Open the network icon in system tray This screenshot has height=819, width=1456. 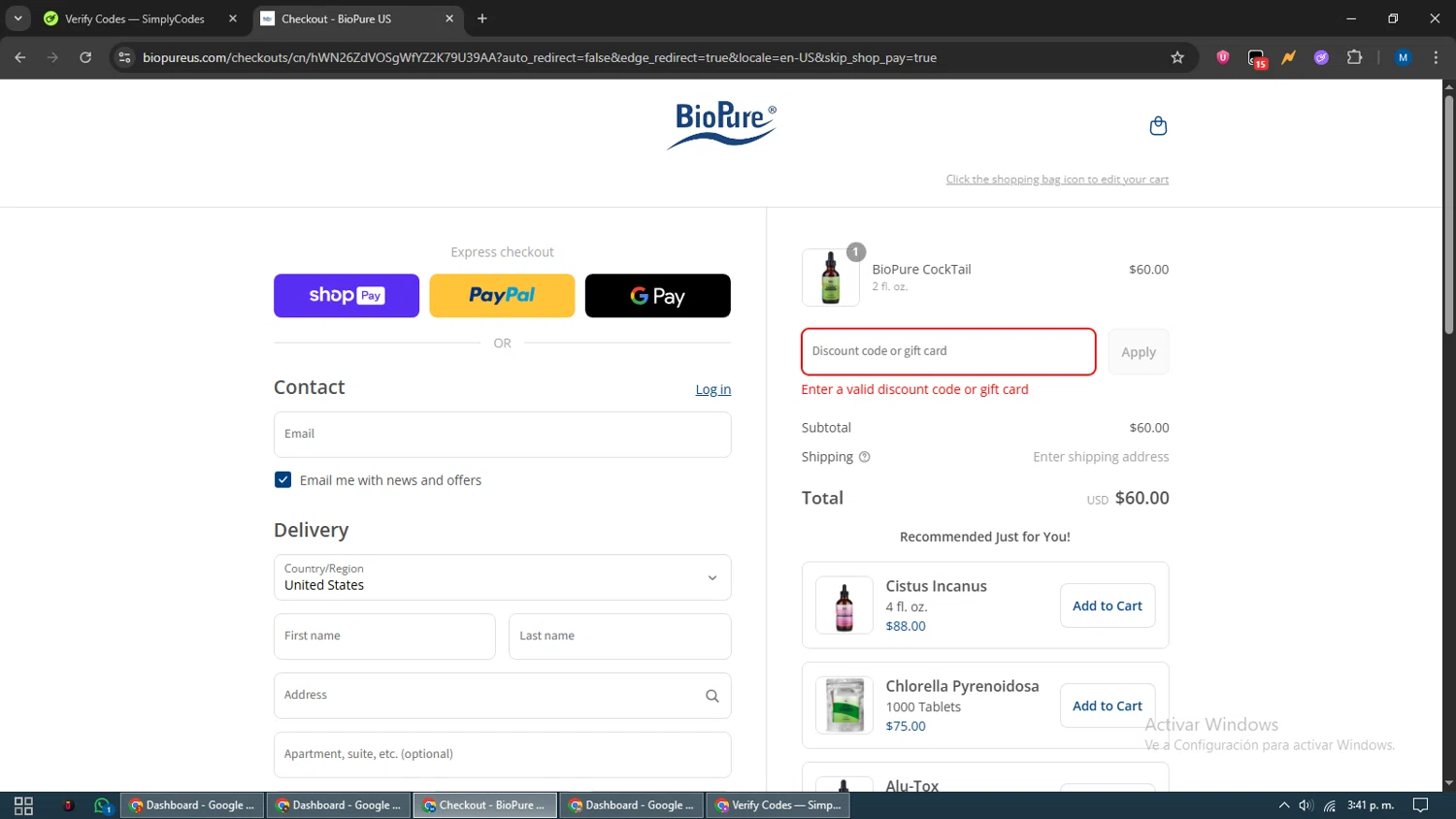pos(1330,805)
